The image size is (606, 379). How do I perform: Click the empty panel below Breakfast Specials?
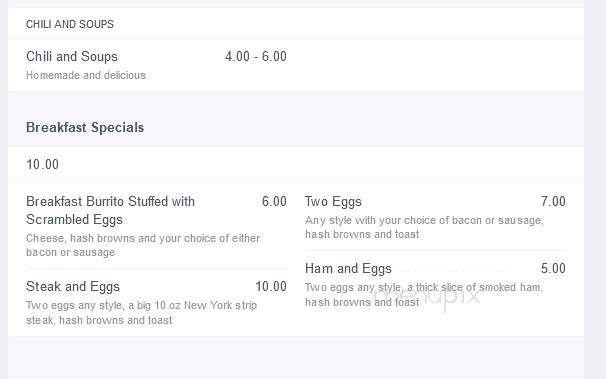tap(296, 358)
